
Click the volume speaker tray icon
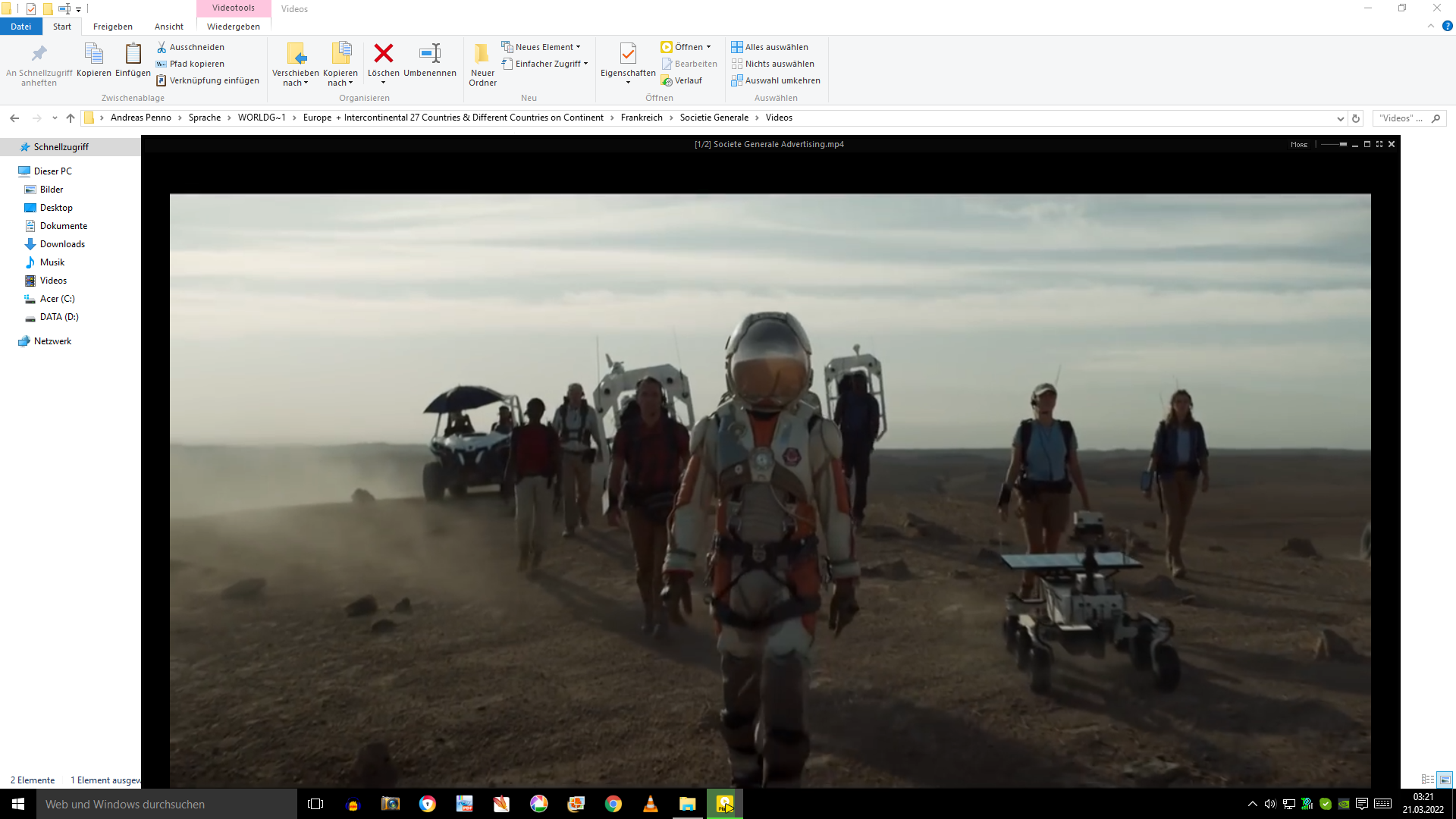(x=1270, y=804)
